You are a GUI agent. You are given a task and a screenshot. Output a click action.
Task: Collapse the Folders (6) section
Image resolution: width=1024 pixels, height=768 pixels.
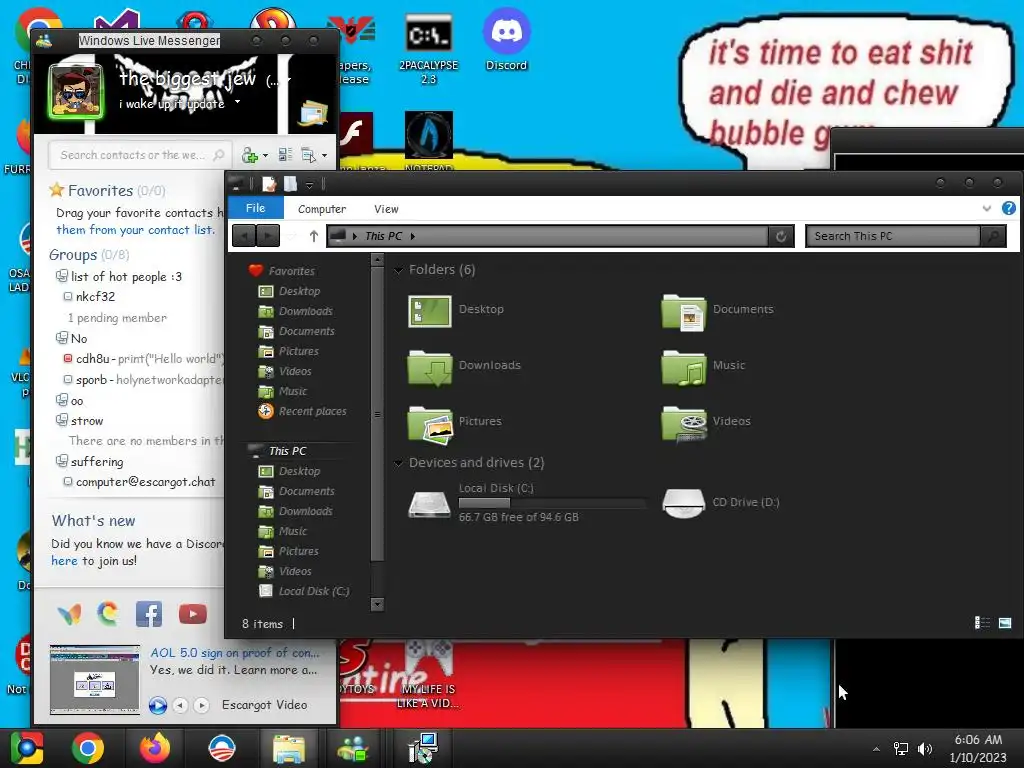tap(398, 270)
